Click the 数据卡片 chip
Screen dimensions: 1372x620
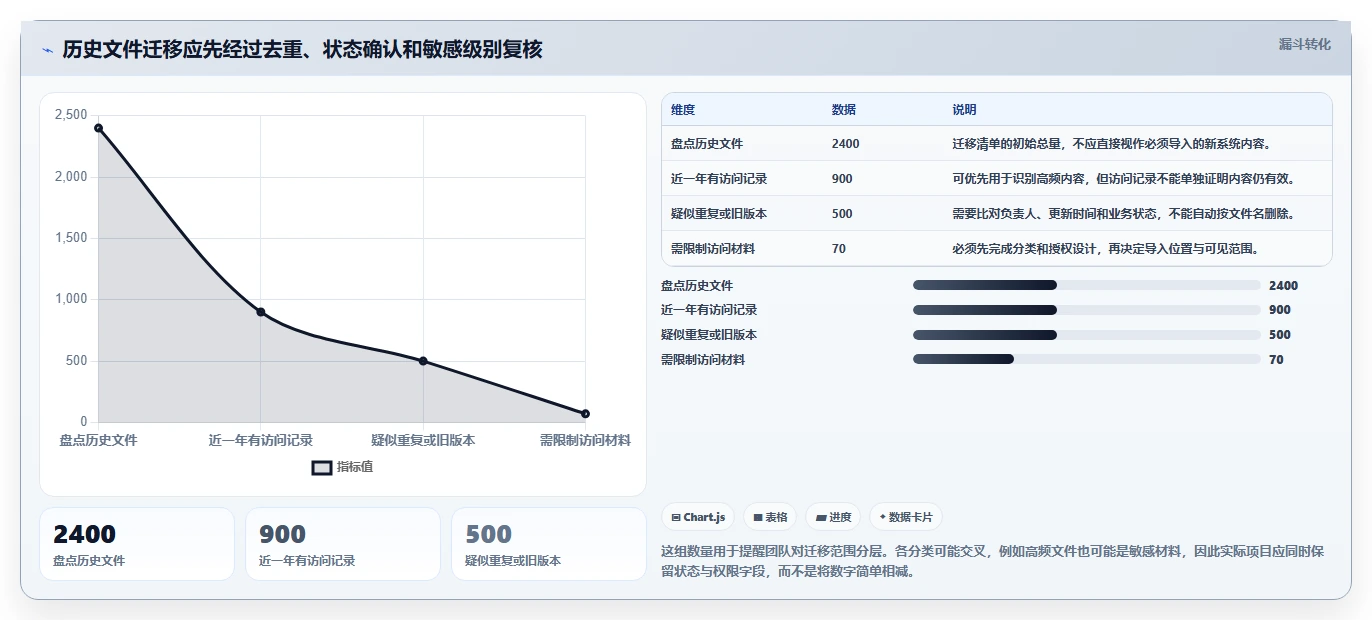pyautogui.click(x=906, y=517)
